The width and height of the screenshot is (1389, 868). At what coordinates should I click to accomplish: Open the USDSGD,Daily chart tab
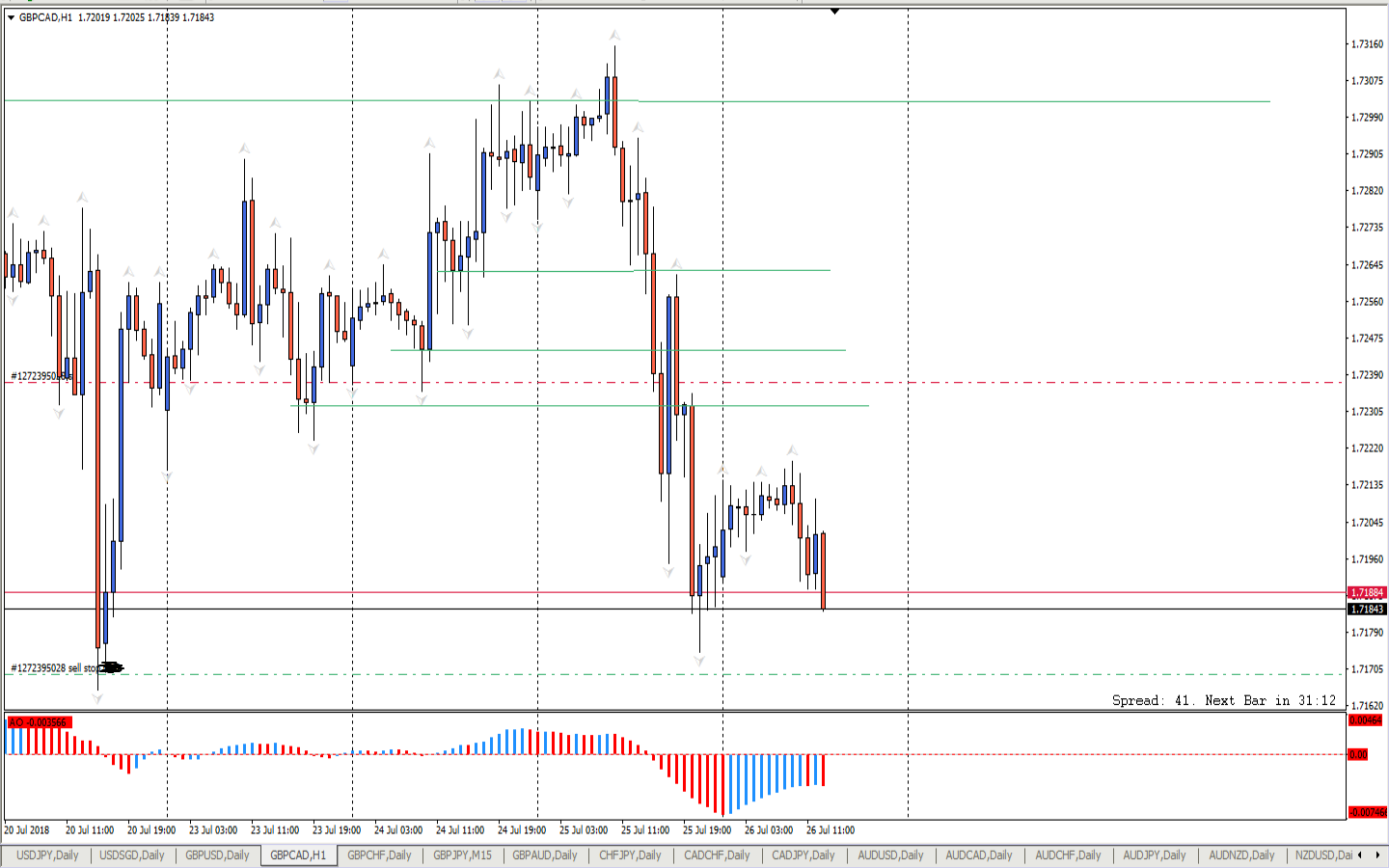coord(132,855)
